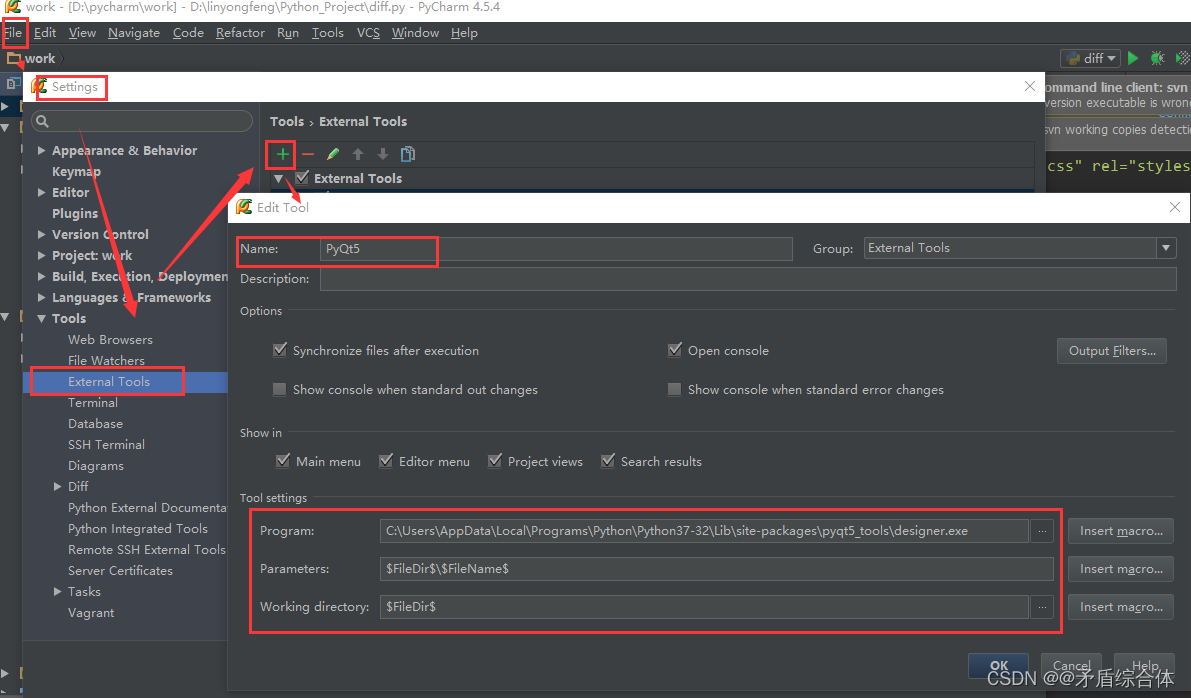The height and width of the screenshot is (698, 1191).
Task: Expand the Diff settings node
Action: tap(57, 486)
